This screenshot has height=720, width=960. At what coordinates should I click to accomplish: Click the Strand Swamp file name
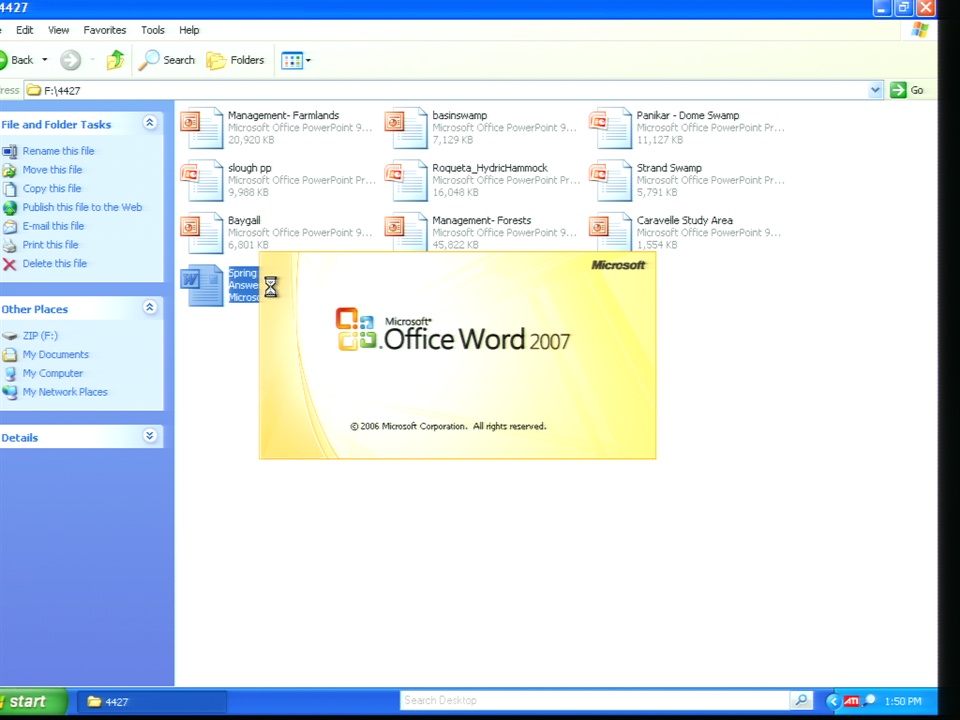[669, 168]
